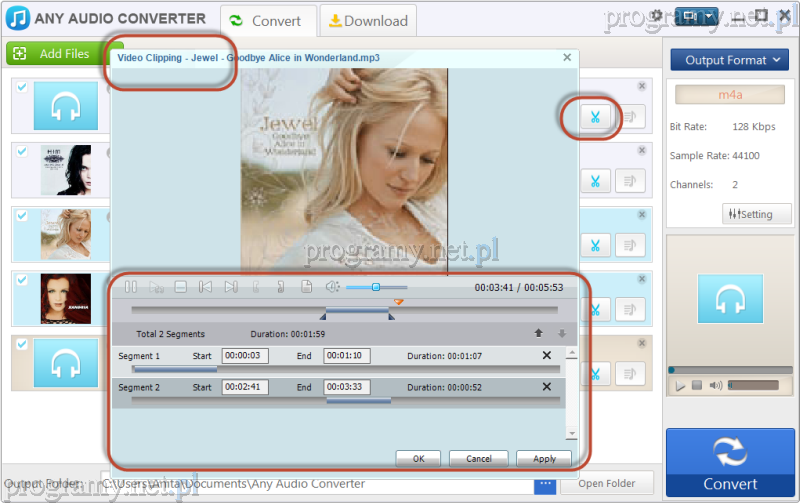Uncheck the first file's checkbox

[x=21, y=87]
